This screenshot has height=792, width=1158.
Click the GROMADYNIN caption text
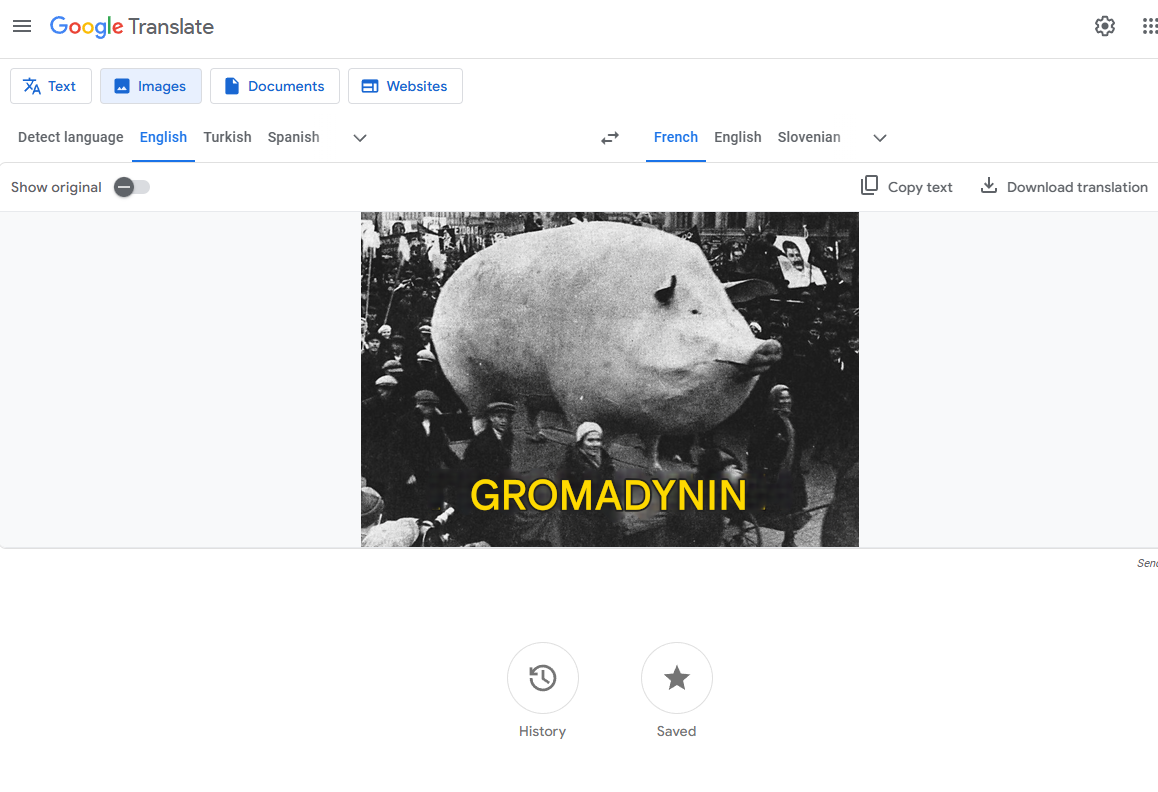pyautogui.click(x=609, y=495)
